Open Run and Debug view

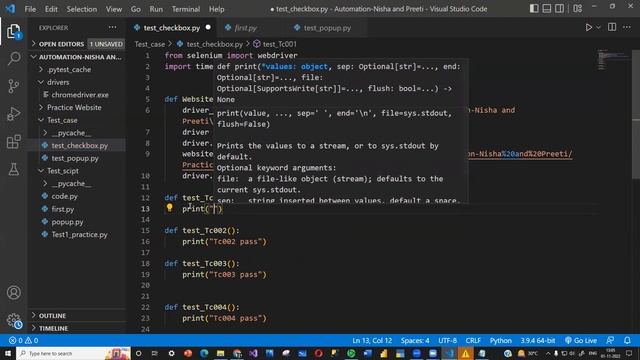pos(13,114)
